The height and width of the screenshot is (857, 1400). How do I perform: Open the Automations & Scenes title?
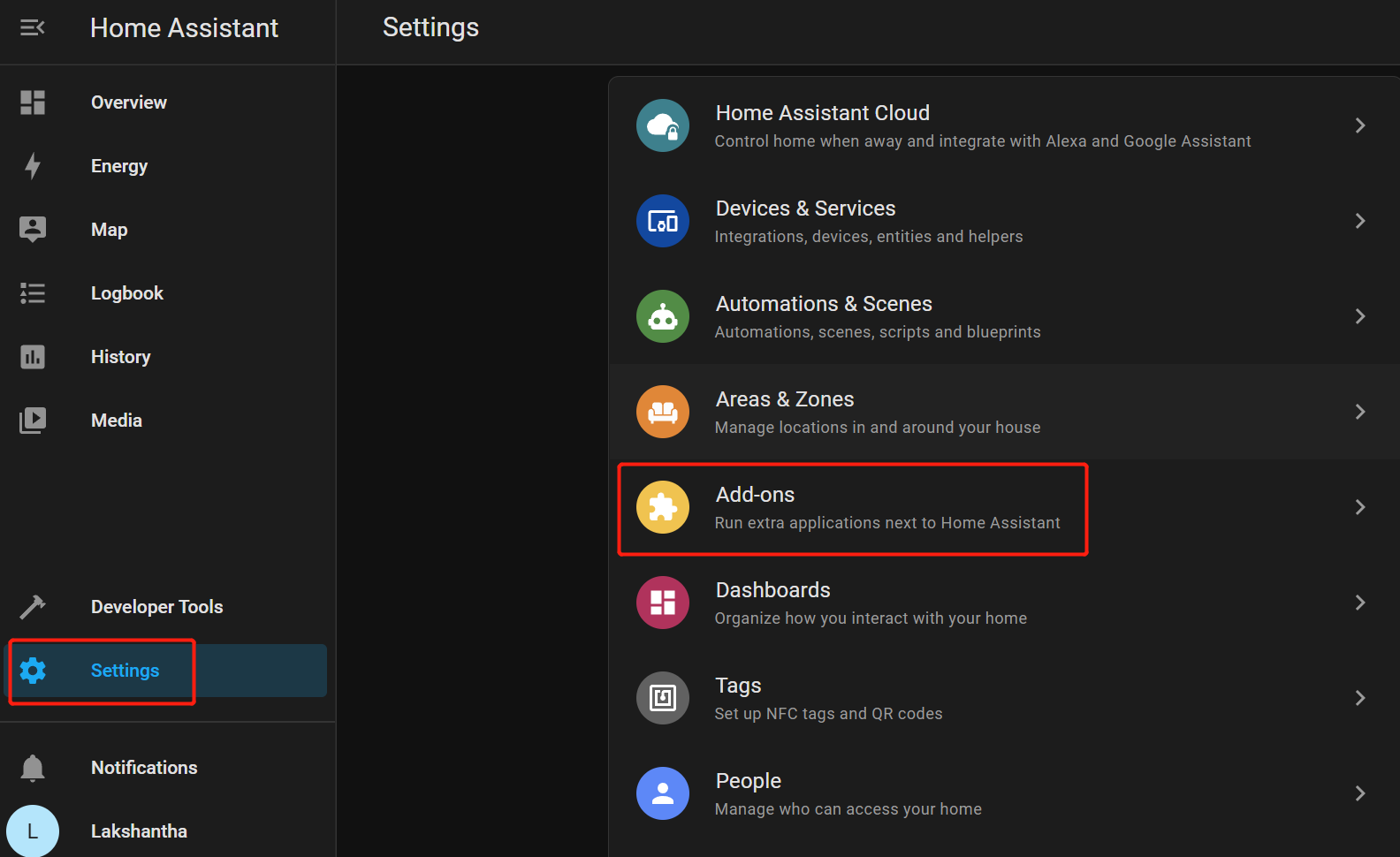point(824,304)
